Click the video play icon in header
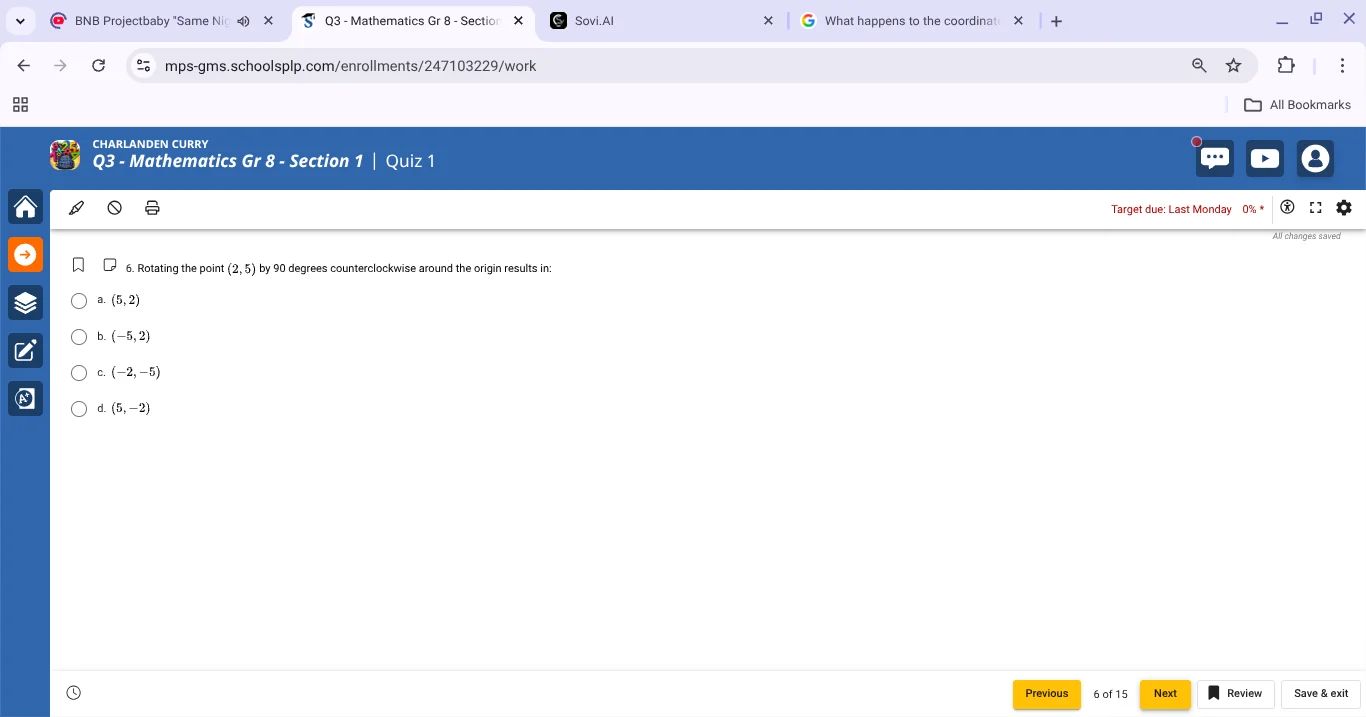This screenshot has height=717, width=1366. 1265,159
